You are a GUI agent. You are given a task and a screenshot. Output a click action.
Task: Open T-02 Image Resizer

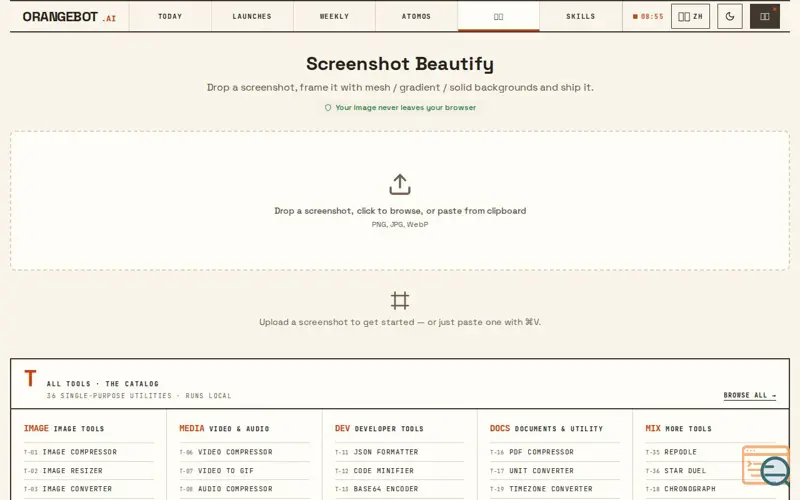(88, 470)
